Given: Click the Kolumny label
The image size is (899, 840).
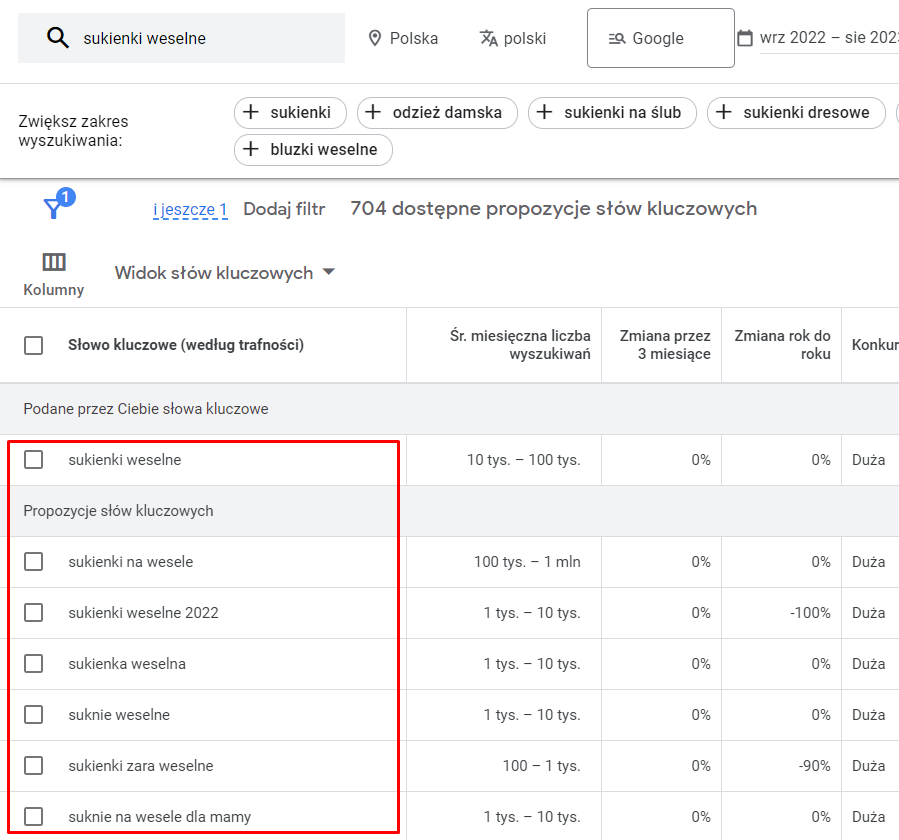Looking at the screenshot, I should 53,290.
